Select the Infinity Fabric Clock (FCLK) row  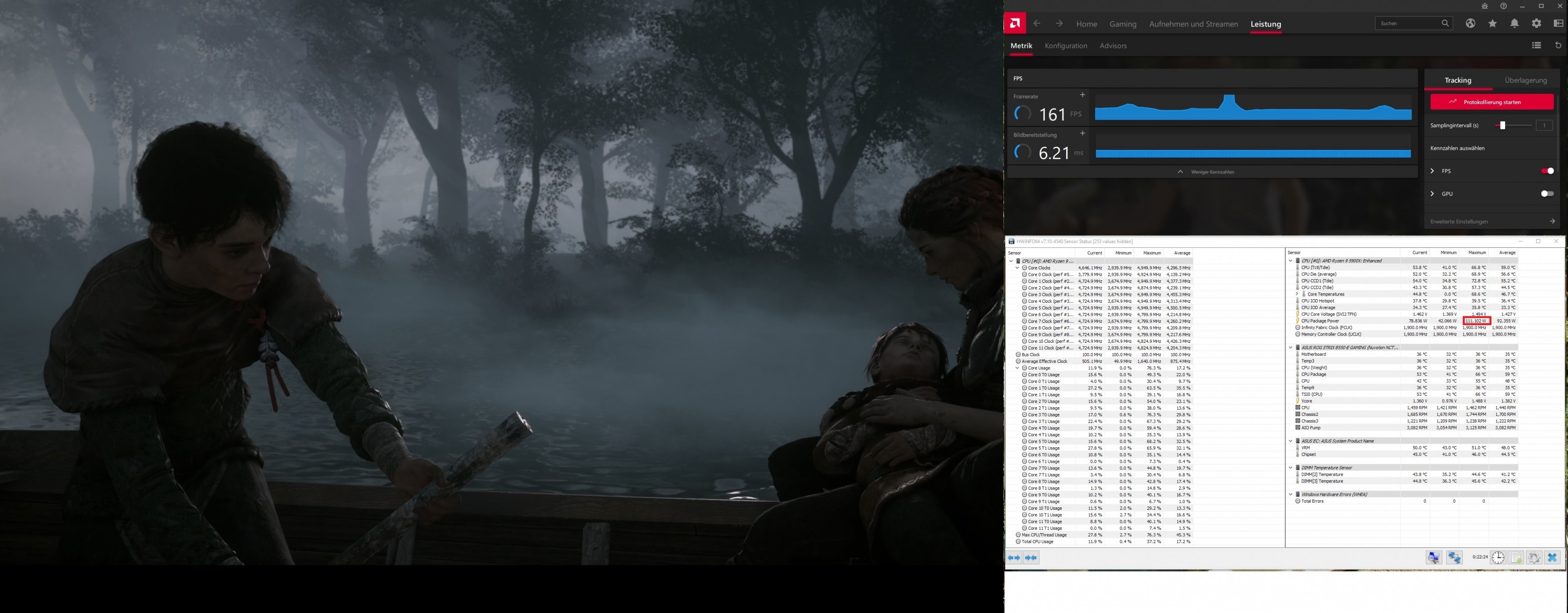[x=1402, y=328]
